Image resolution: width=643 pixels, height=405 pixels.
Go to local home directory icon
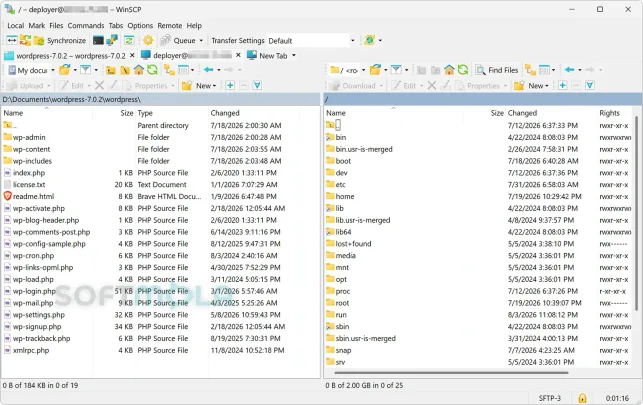point(139,70)
